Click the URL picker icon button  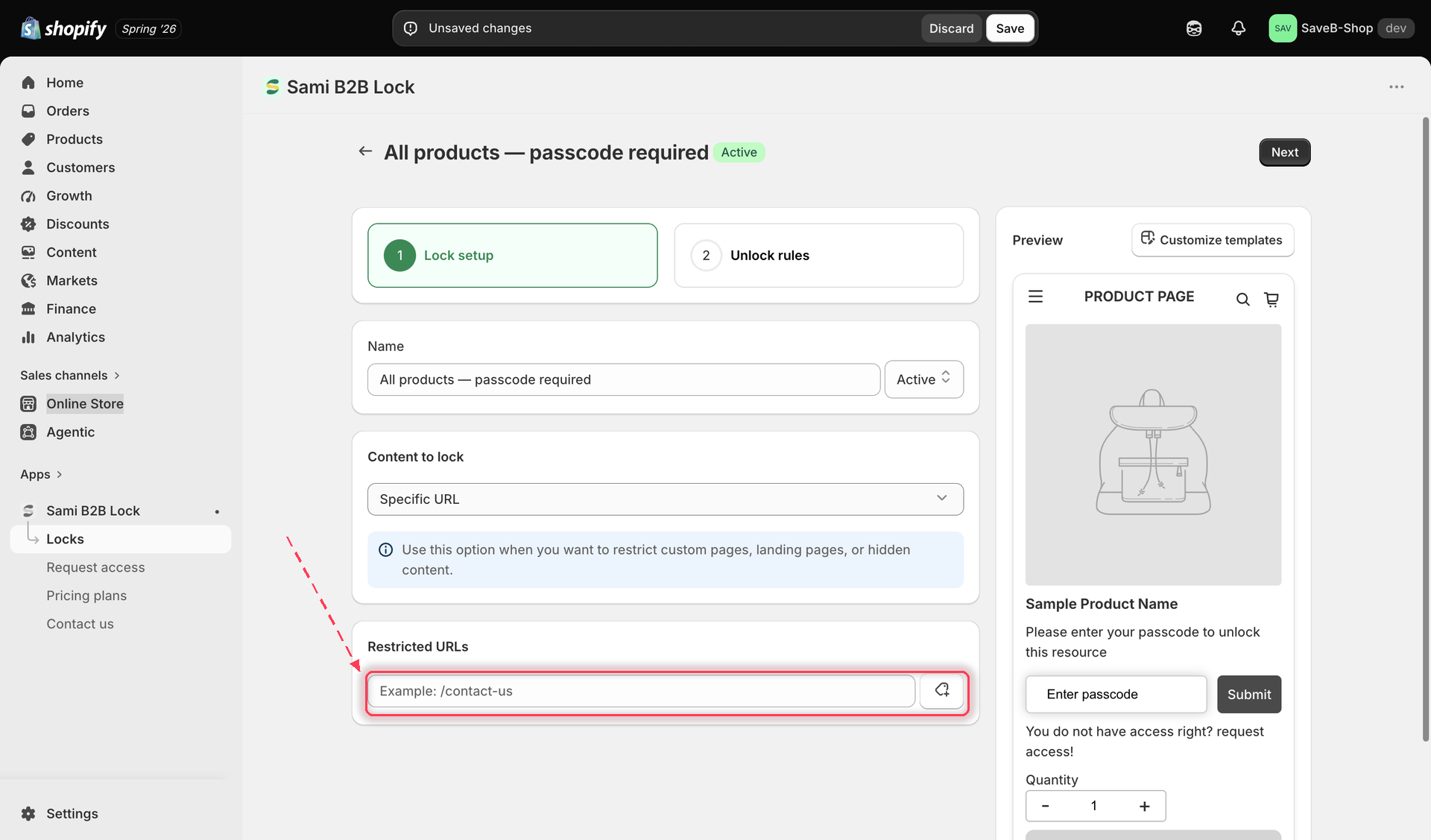coord(942,691)
